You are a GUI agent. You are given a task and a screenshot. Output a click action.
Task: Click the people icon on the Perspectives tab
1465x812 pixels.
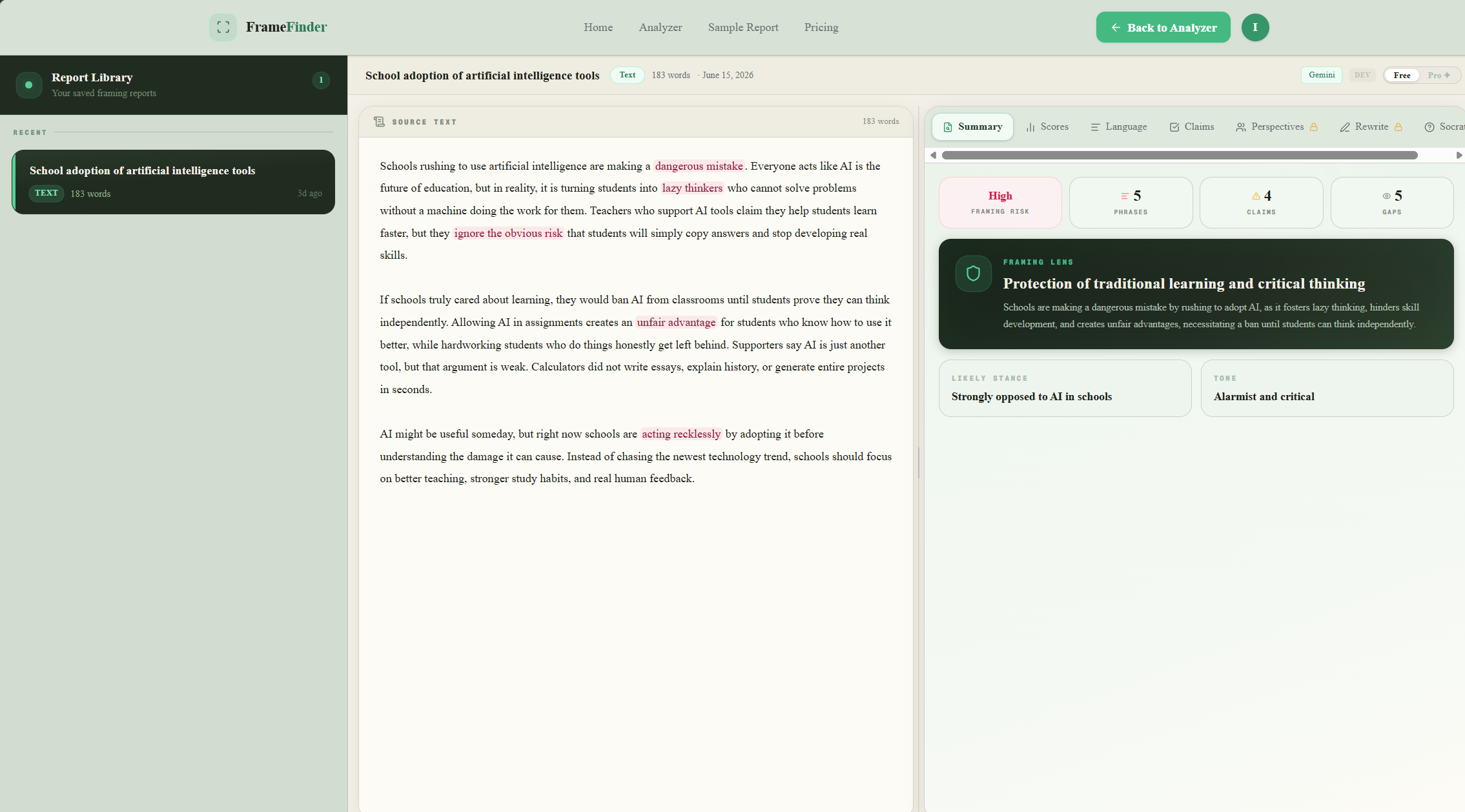pyautogui.click(x=1240, y=127)
